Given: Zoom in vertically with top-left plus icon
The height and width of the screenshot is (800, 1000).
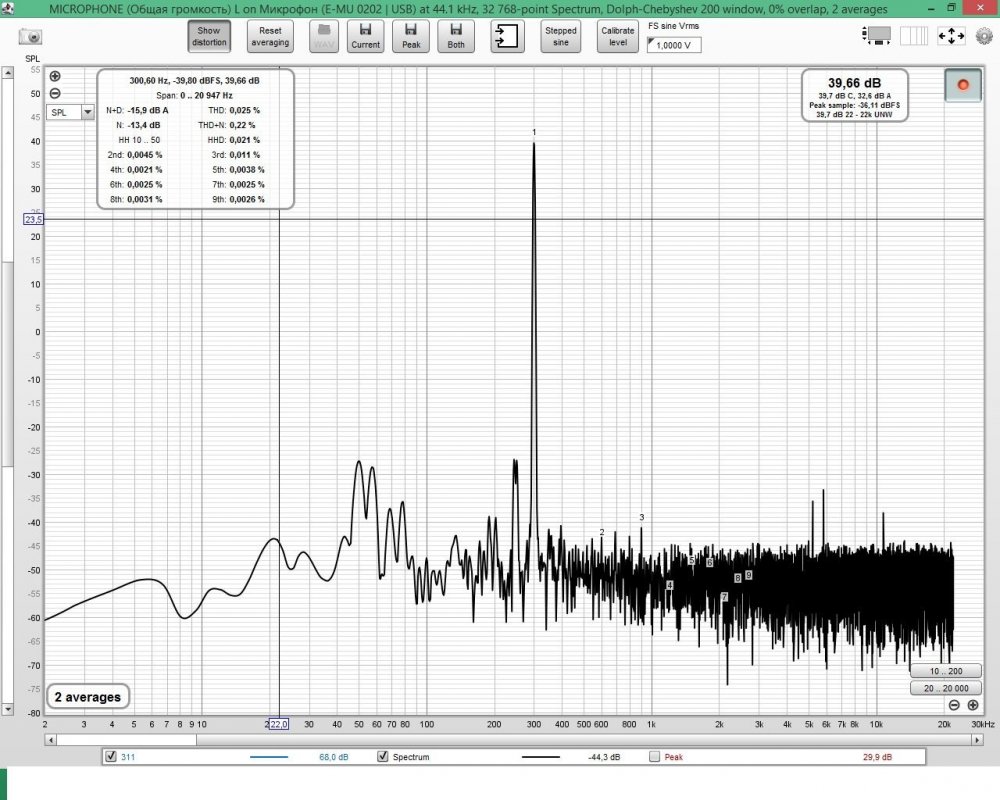Looking at the screenshot, I should coord(55,76).
